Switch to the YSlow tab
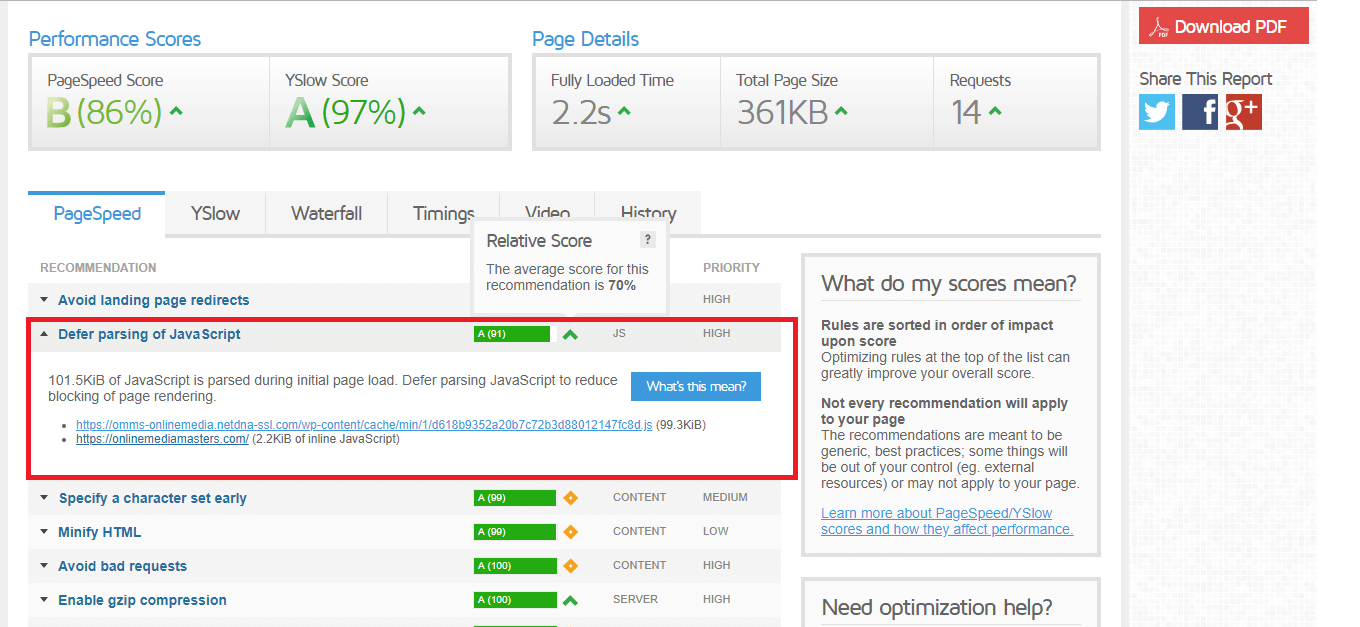This screenshot has height=627, width=1360. coord(215,213)
